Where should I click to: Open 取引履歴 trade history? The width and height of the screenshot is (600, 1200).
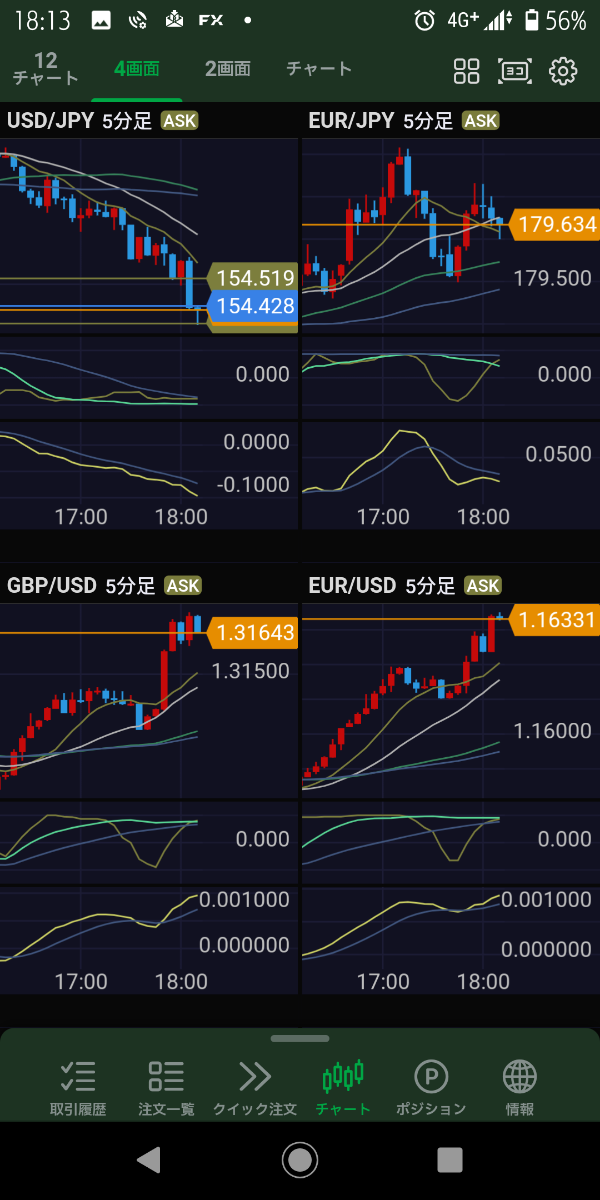coord(78,1088)
